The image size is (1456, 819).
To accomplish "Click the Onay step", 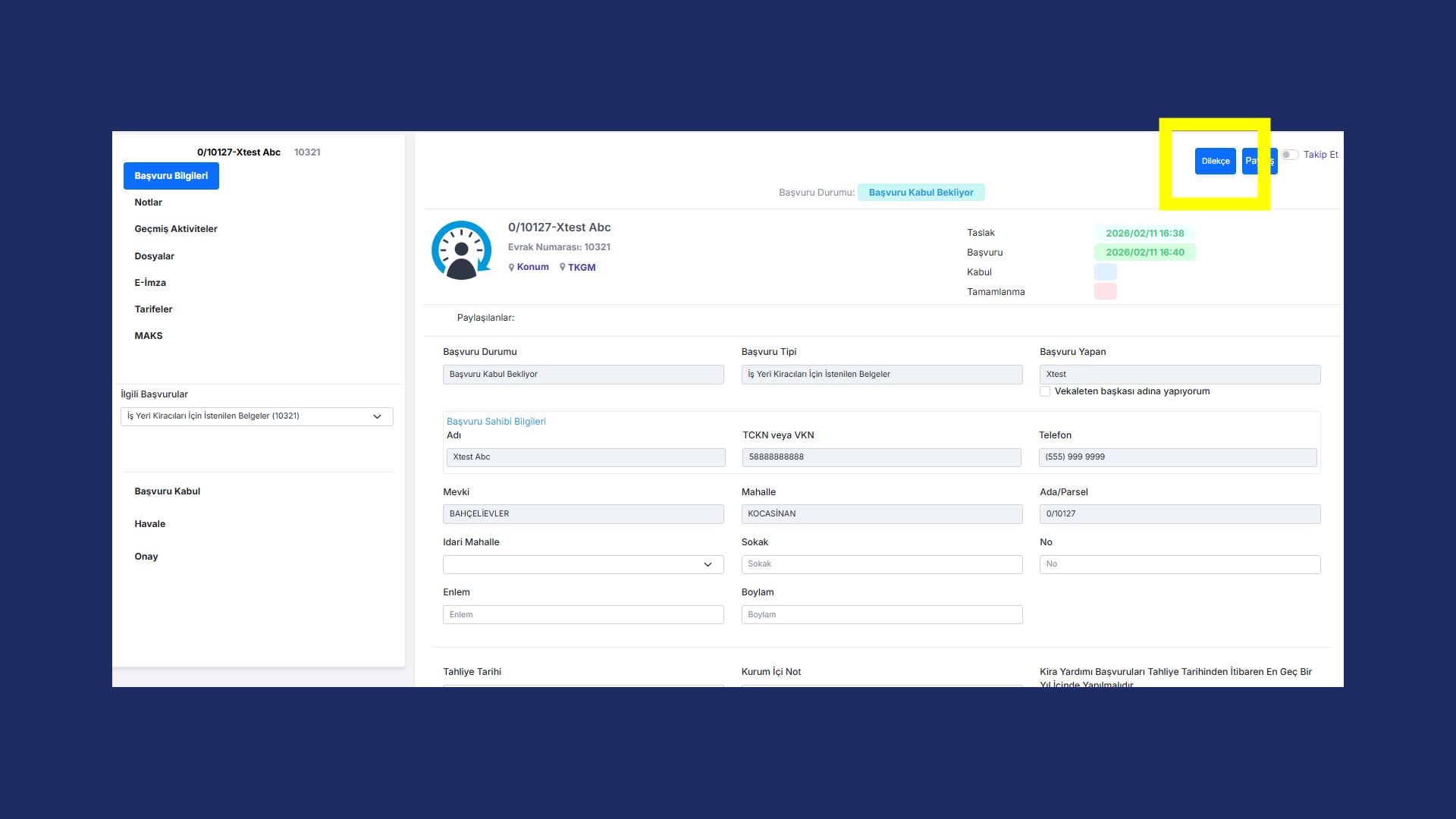I will click(146, 557).
